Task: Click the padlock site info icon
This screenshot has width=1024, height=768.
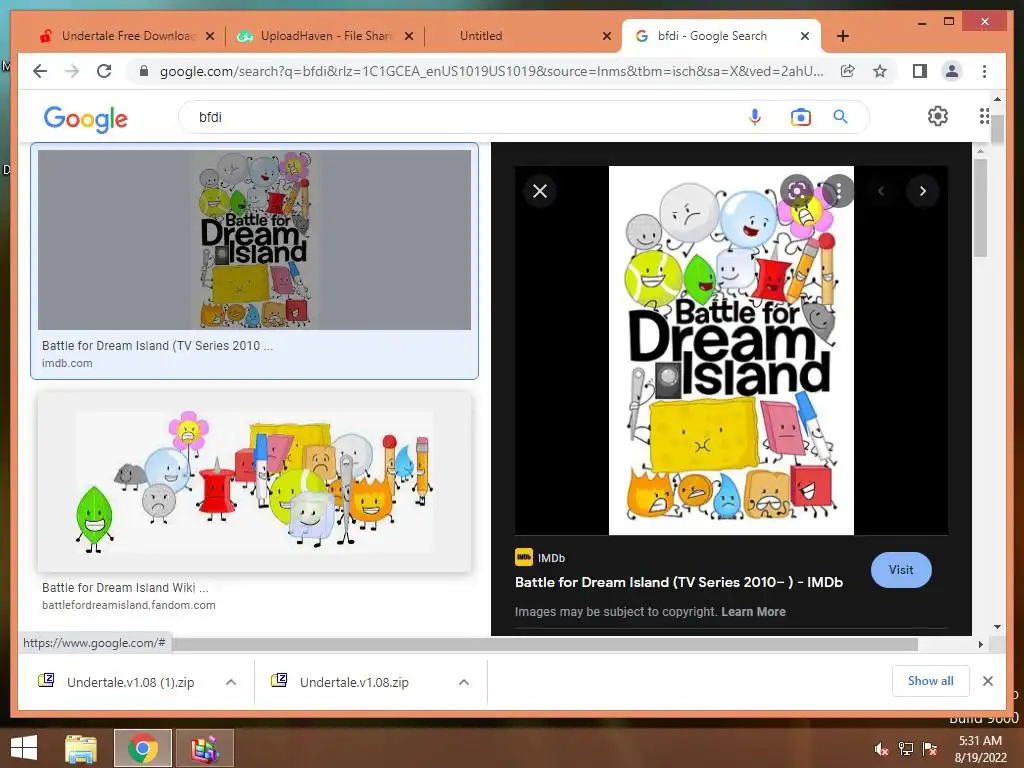Action: [144, 71]
